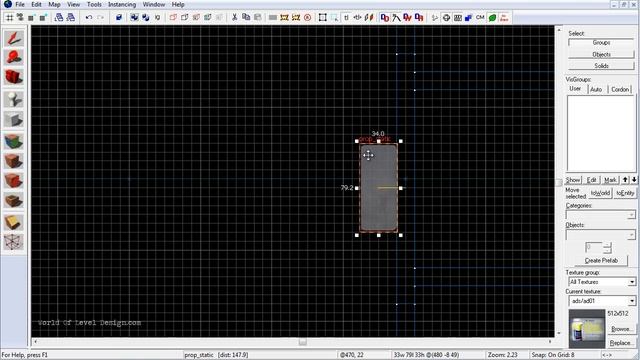The height and width of the screenshot is (360, 640).
Task: Click the Paste toolbar icon
Action: [x=258, y=18]
